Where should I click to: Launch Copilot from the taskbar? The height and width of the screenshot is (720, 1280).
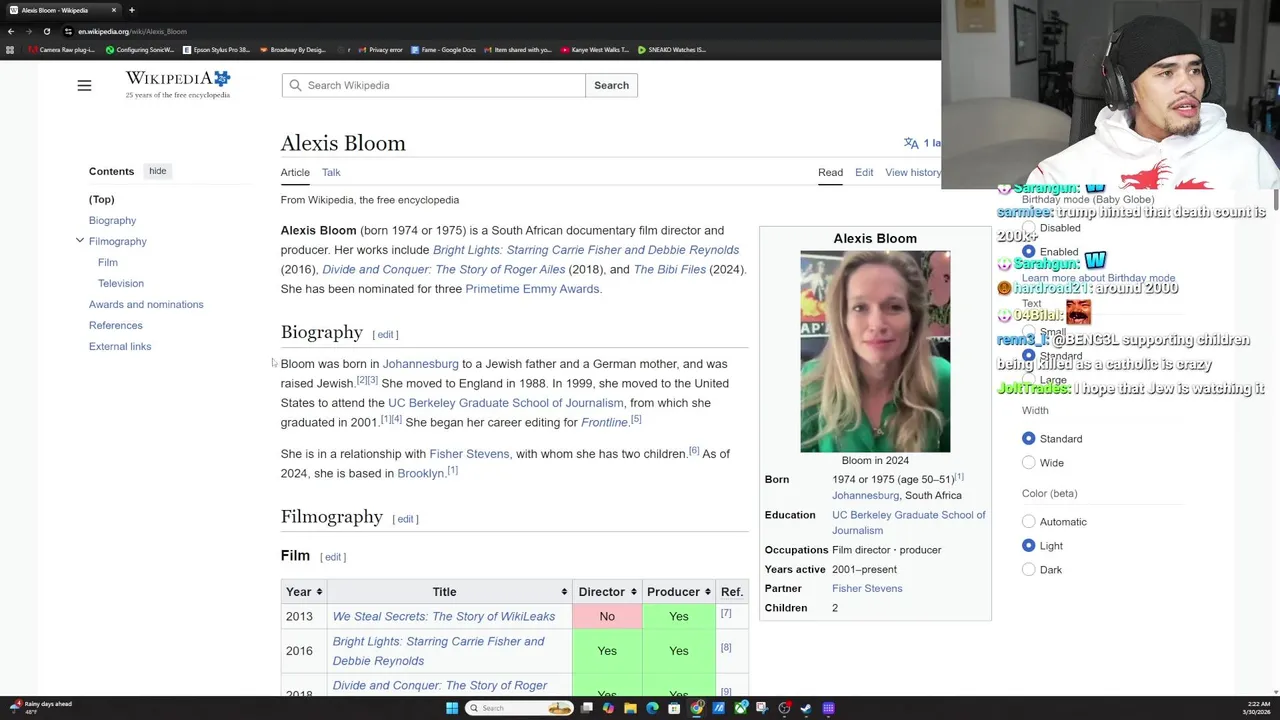point(608,708)
